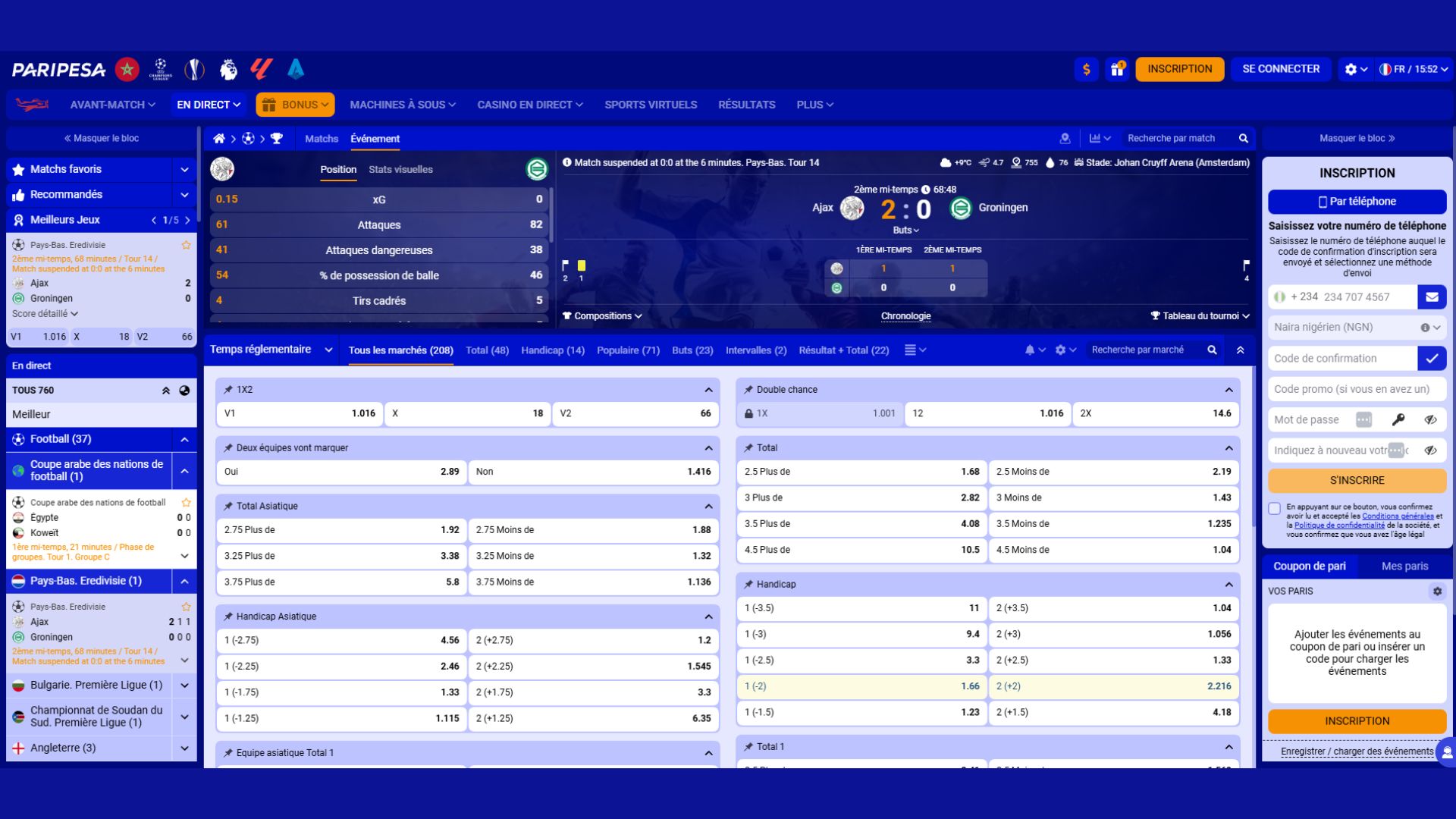Select the highlighted 1 (-2) handicap odds

(x=861, y=686)
